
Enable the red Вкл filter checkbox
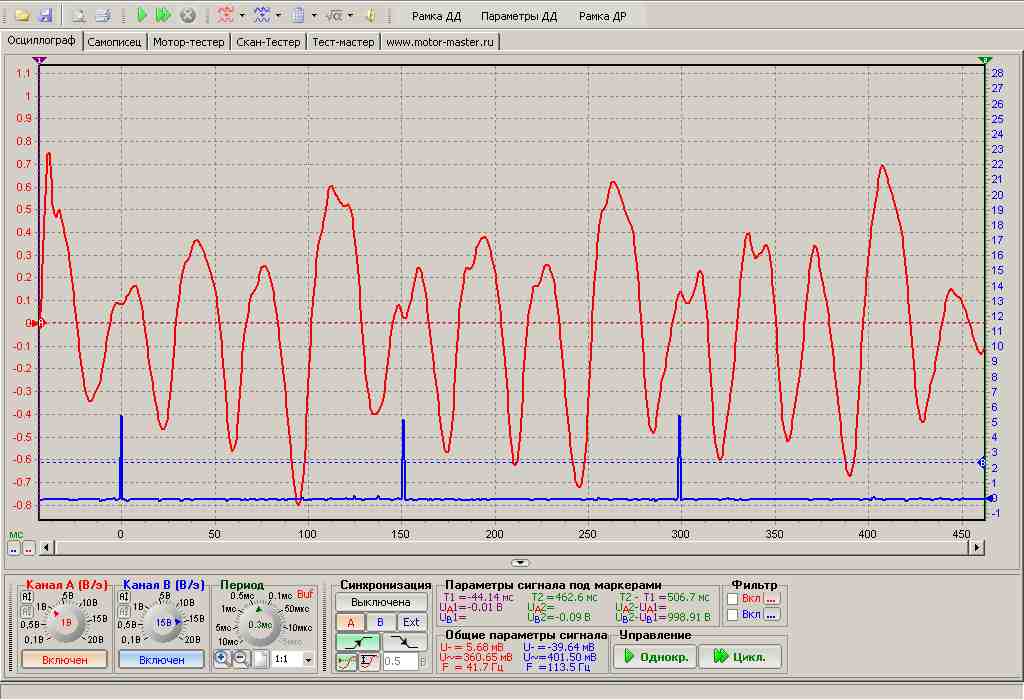tap(733, 598)
